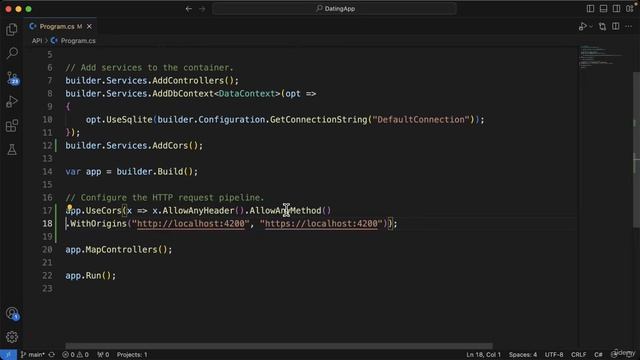Click the ports forwarded indicator showing 0
Viewport: 640px width, 360px height.
[x=103, y=355]
